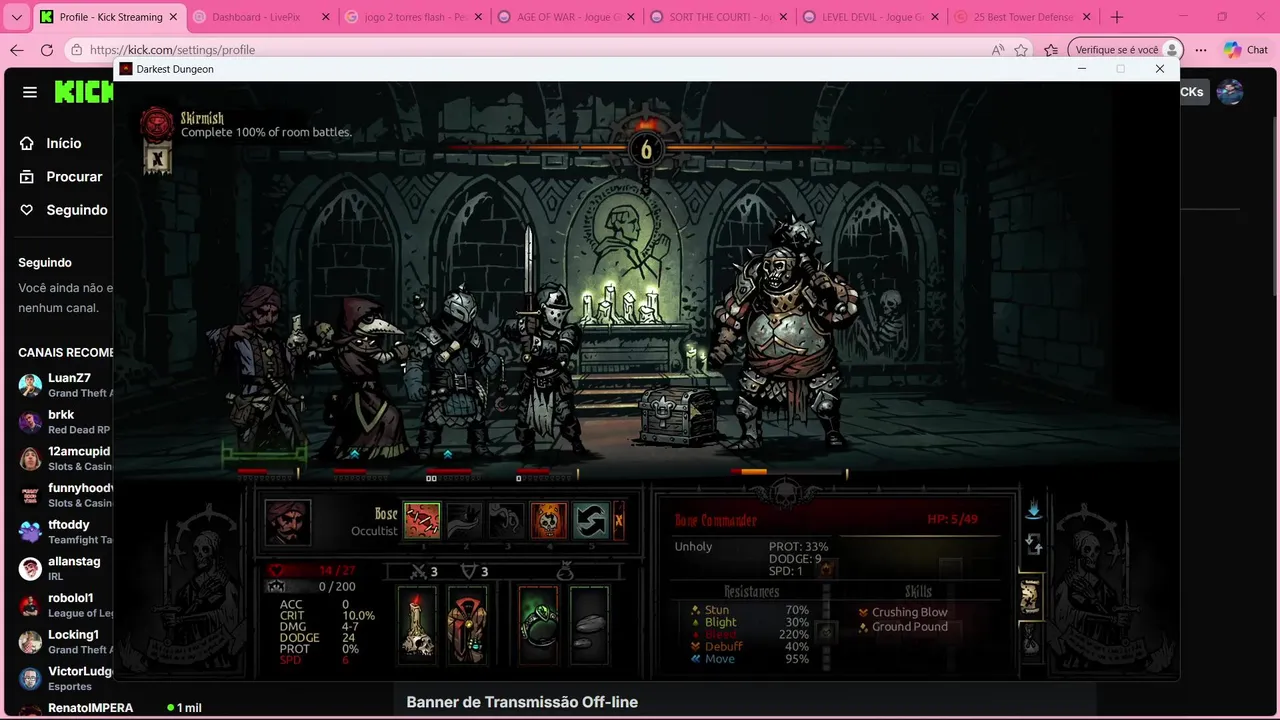Go to Início in Kick sidebar
Screen dimensions: 1280x720
(51, 143)
